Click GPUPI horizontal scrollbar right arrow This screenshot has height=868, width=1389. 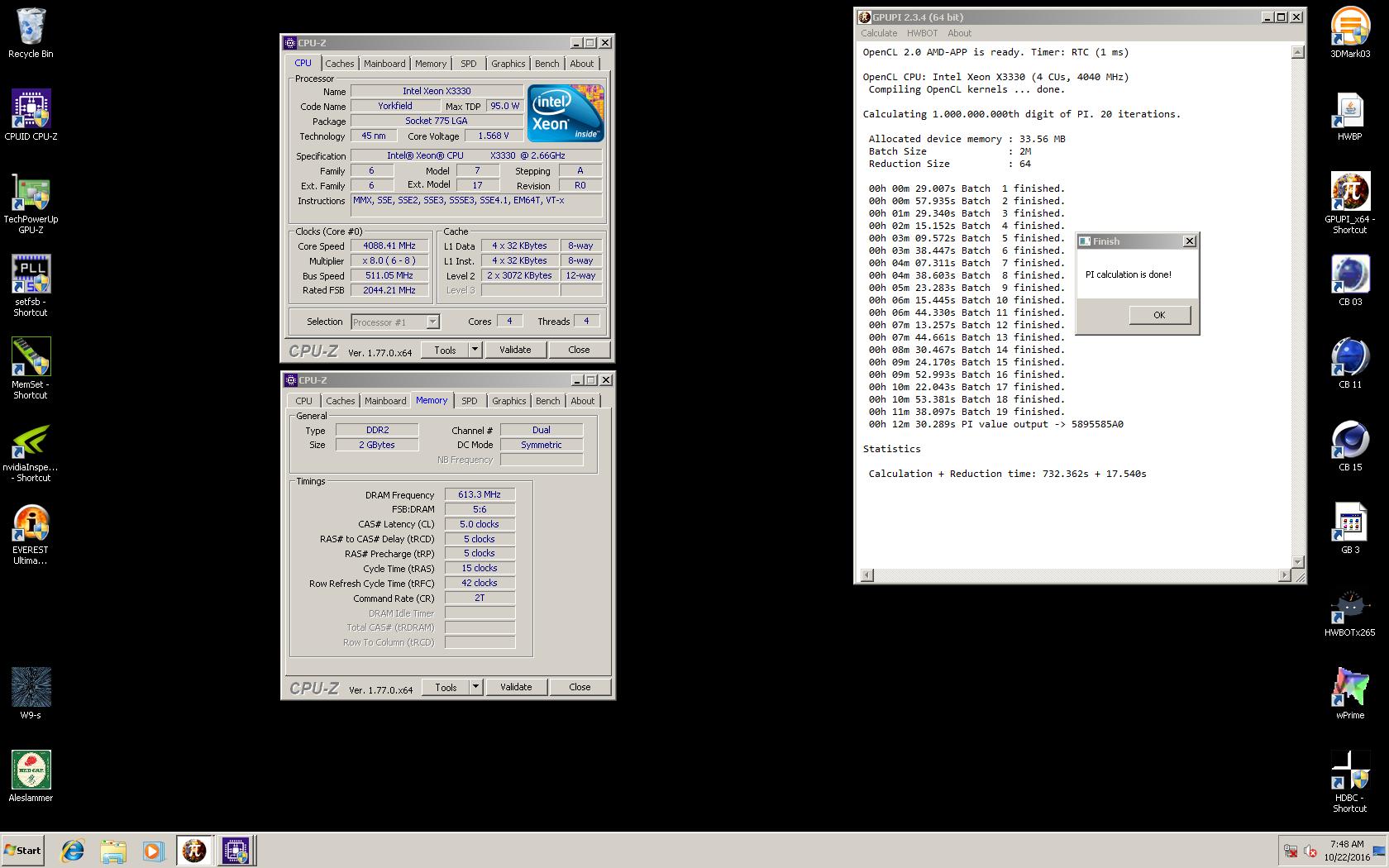pyautogui.click(x=1284, y=575)
